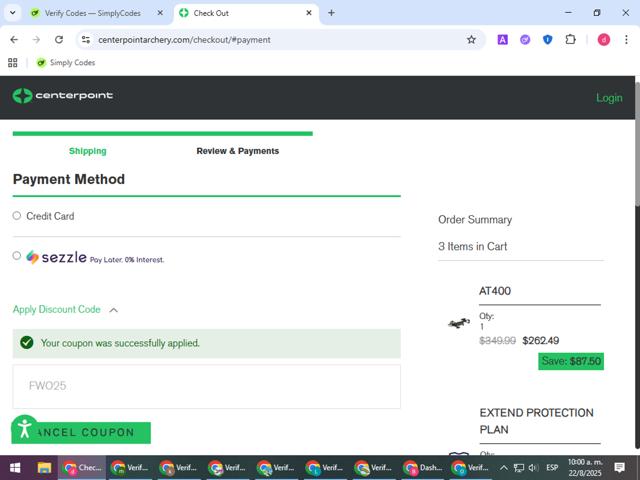The image size is (640, 480).
Task: Switch to Verify Codes — SimplyCodes tab
Action: coord(93,13)
